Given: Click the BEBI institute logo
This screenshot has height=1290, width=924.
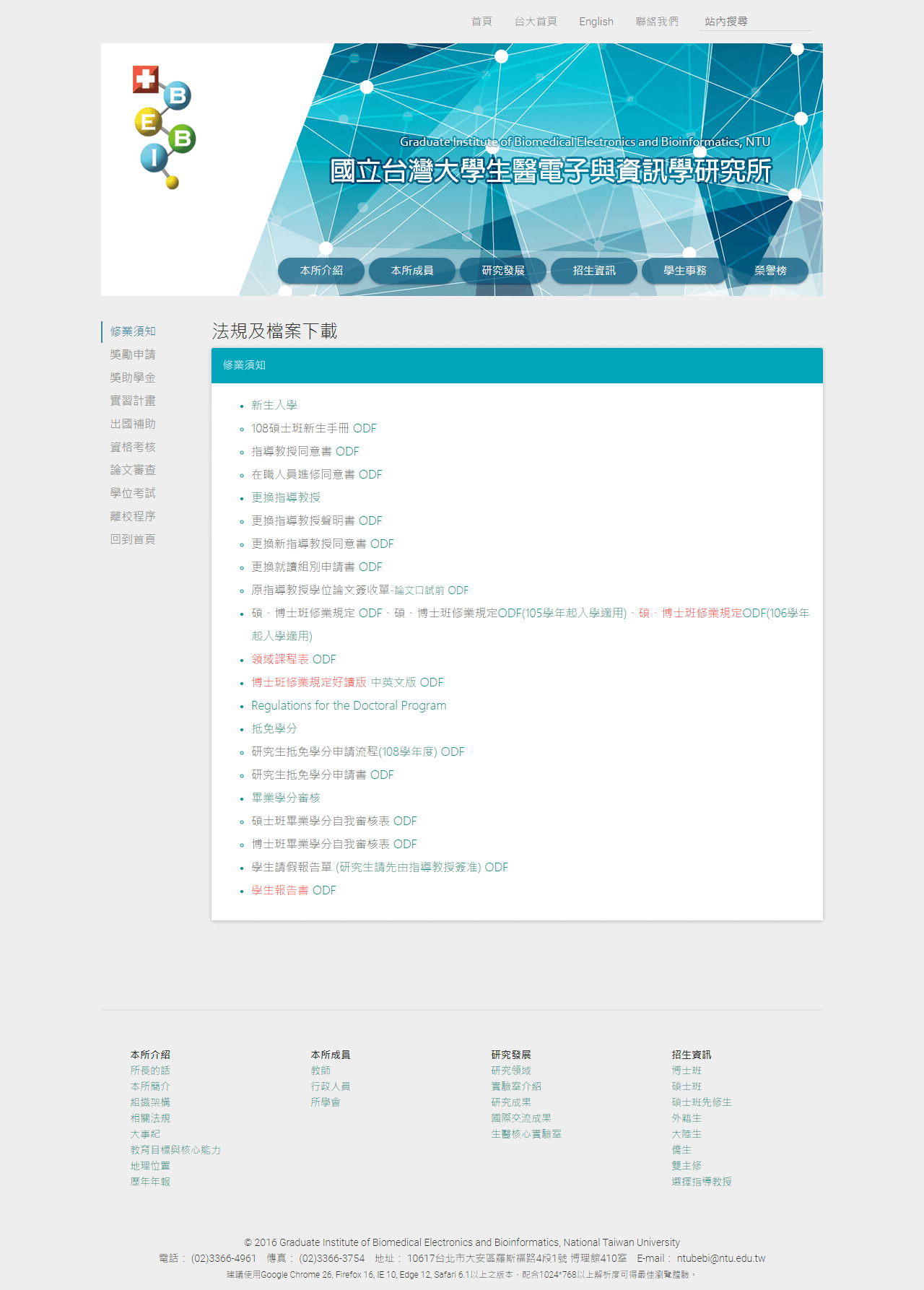Looking at the screenshot, I should [165, 127].
